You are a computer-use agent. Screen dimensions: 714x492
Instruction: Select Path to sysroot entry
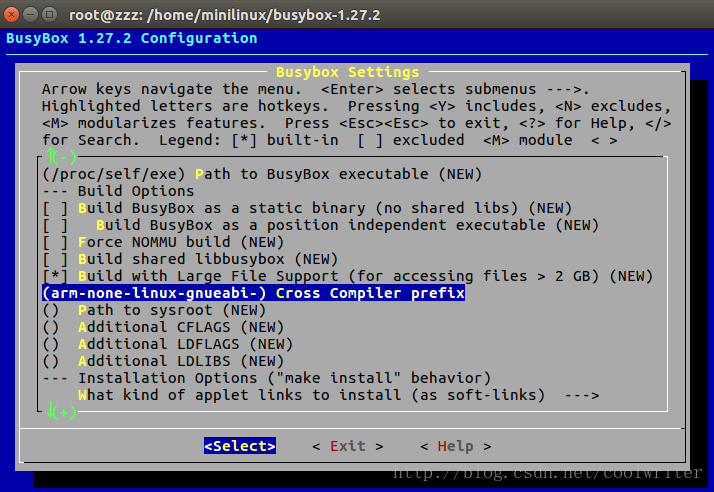tap(154, 310)
